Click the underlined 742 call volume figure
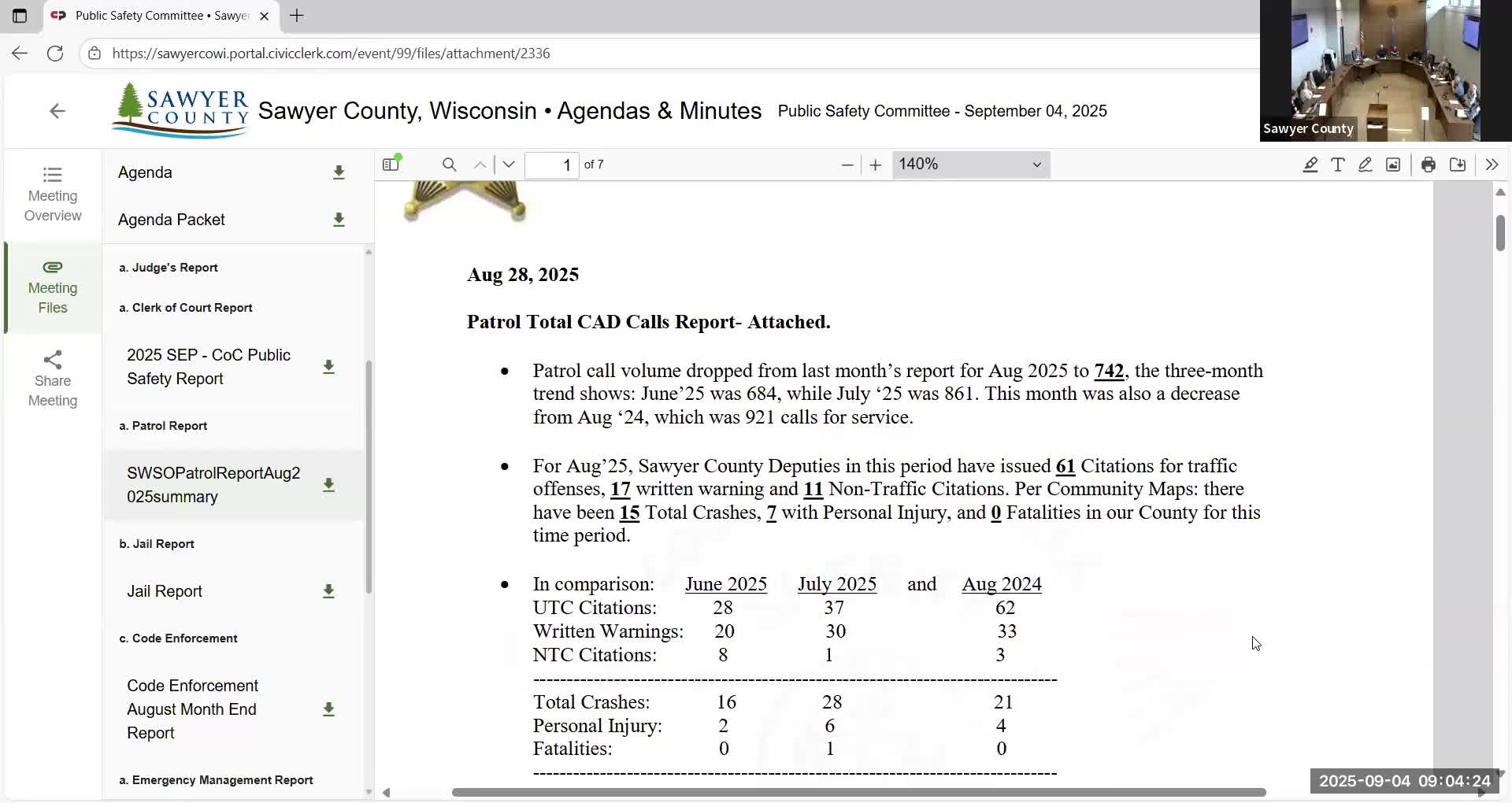 tap(1109, 371)
